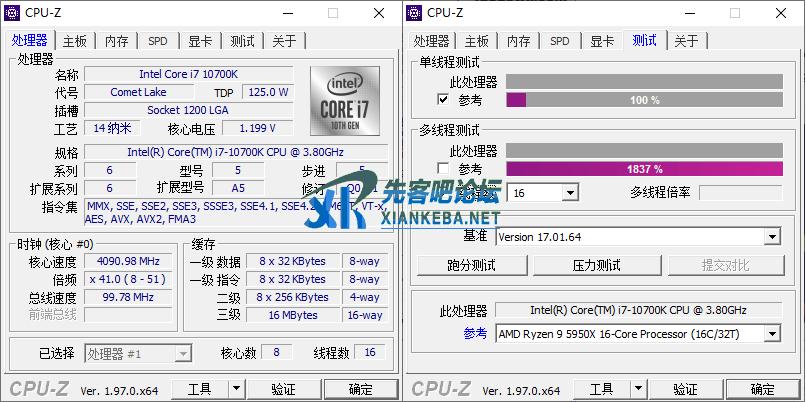Enable the multi-thread 参考 checkbox
The width and height of the screenshot is (806, 402).
click(443, 169)
